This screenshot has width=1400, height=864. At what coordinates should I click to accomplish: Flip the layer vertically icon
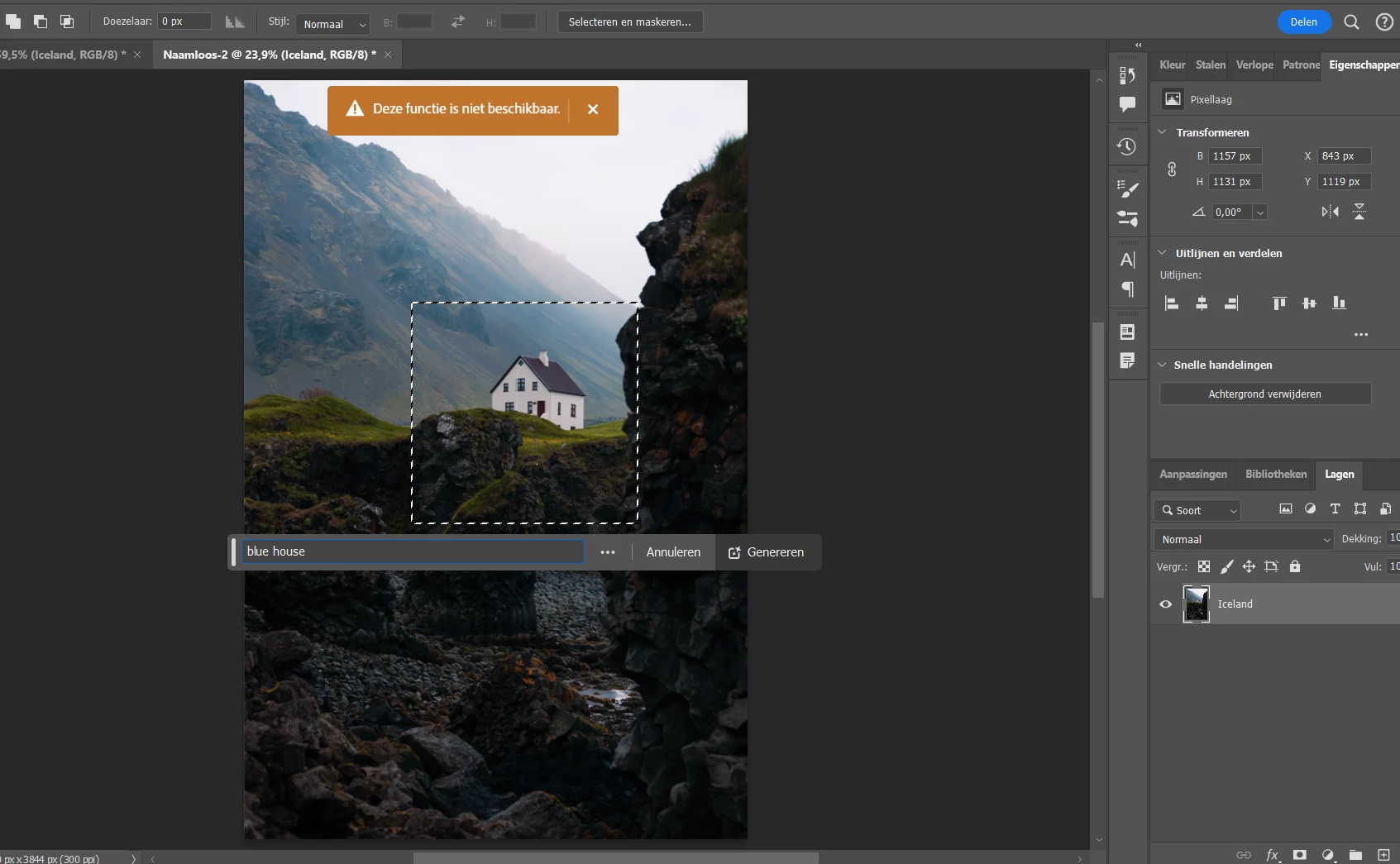1359,212
